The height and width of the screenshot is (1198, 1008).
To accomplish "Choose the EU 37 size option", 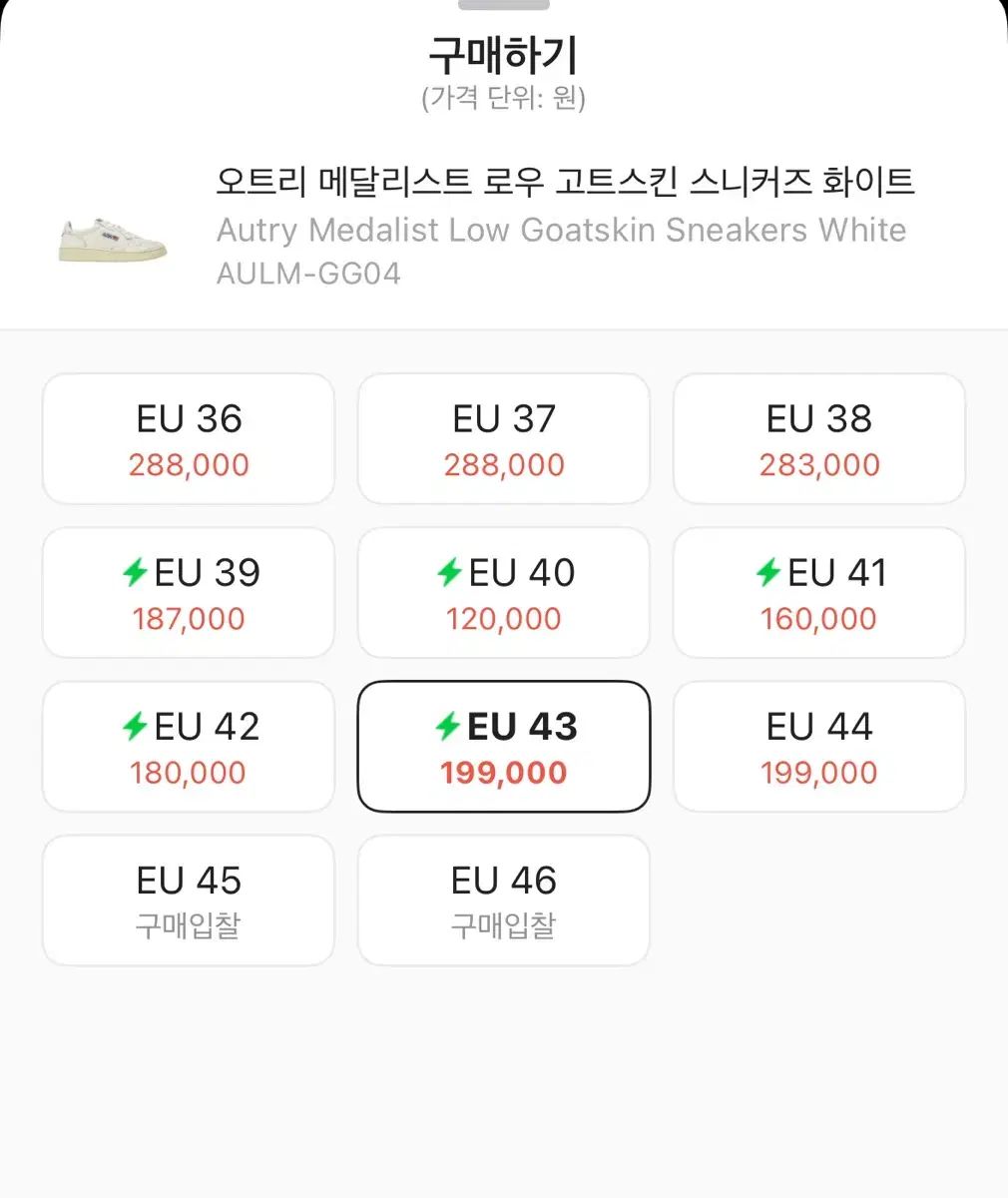I will coord(504,439).
